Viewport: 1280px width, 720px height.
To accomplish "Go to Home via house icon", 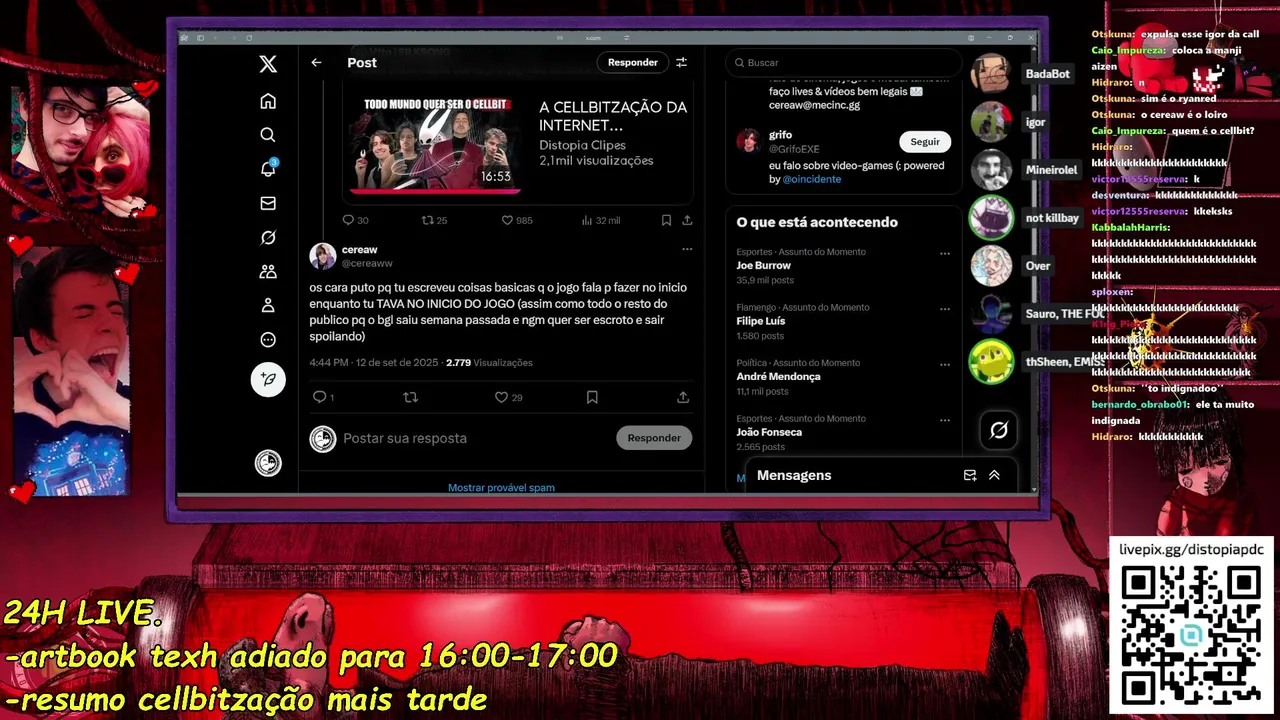I will pos(268,101).
